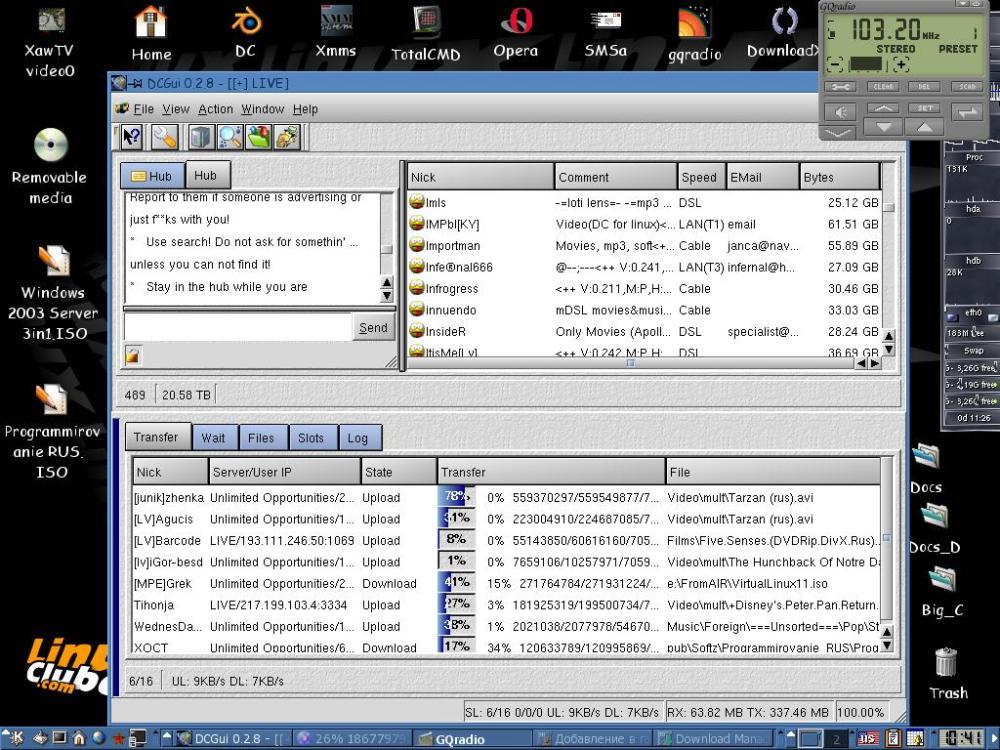Open the hub list server toolbar icon
This screenshot has width=1000, height=750.
pyautogui.click(x=201, y=137)
